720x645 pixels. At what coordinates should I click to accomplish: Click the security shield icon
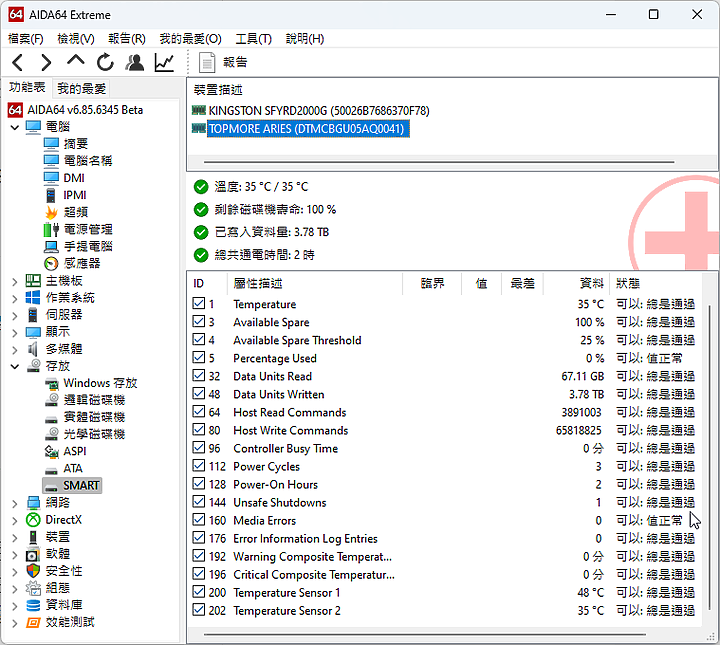pyautogui.click(x=33, y=571)
